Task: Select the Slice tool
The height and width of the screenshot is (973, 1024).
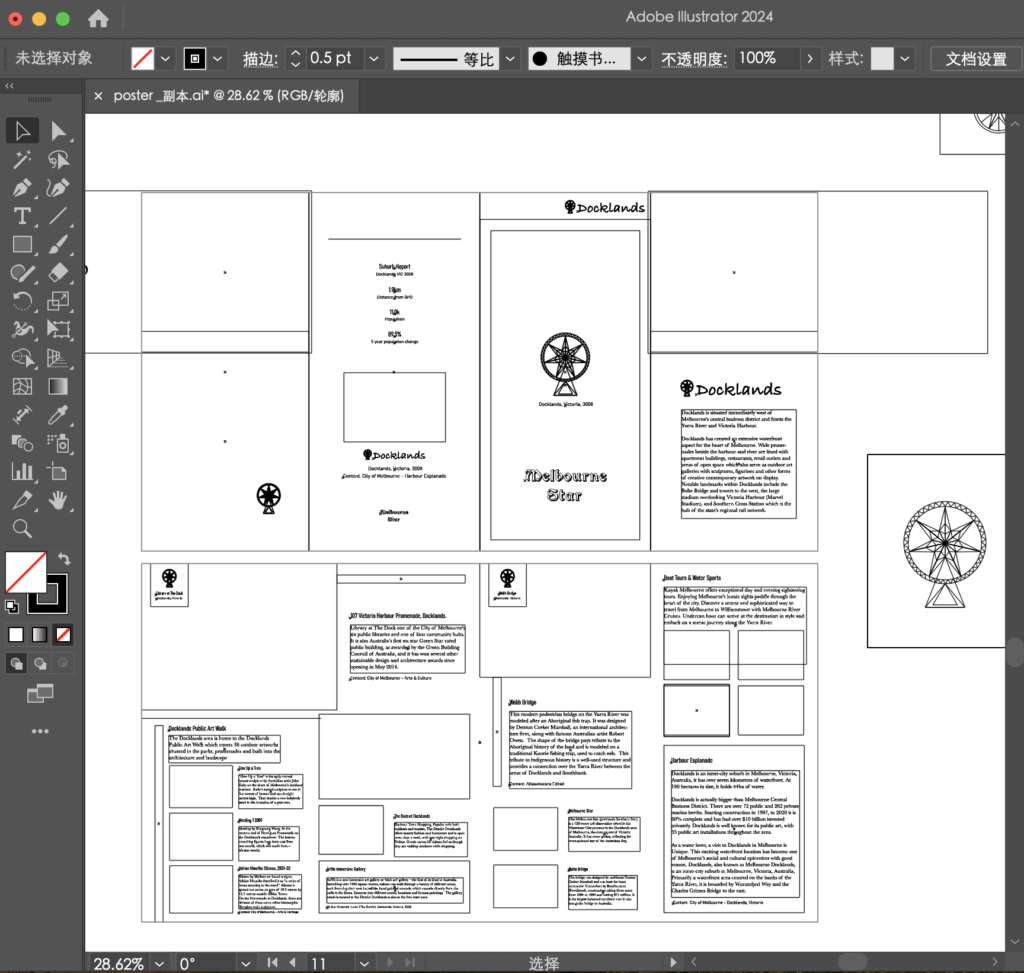Action: coord(22,500)
